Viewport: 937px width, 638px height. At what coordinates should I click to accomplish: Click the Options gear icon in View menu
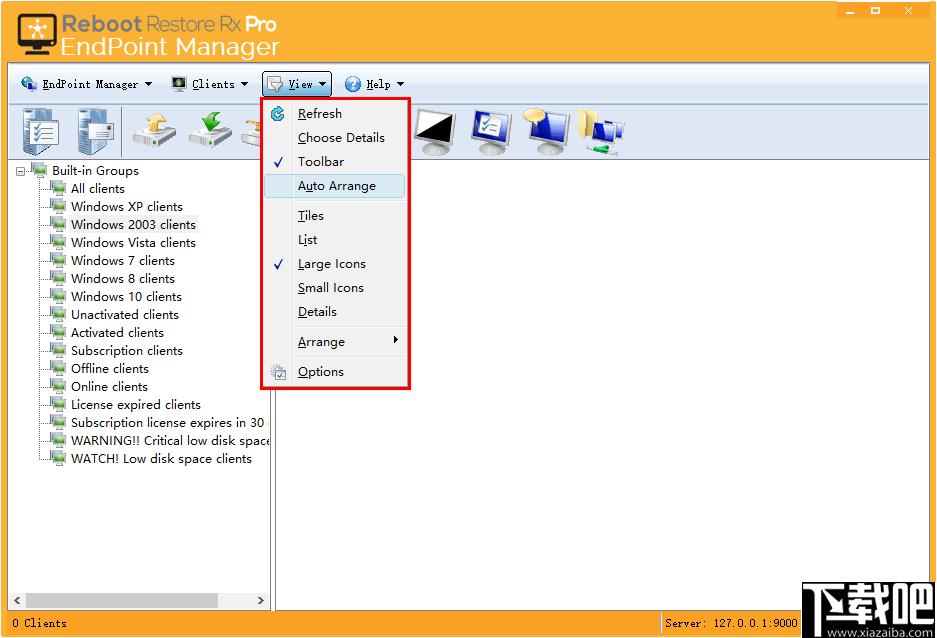(x=278, y=372)
